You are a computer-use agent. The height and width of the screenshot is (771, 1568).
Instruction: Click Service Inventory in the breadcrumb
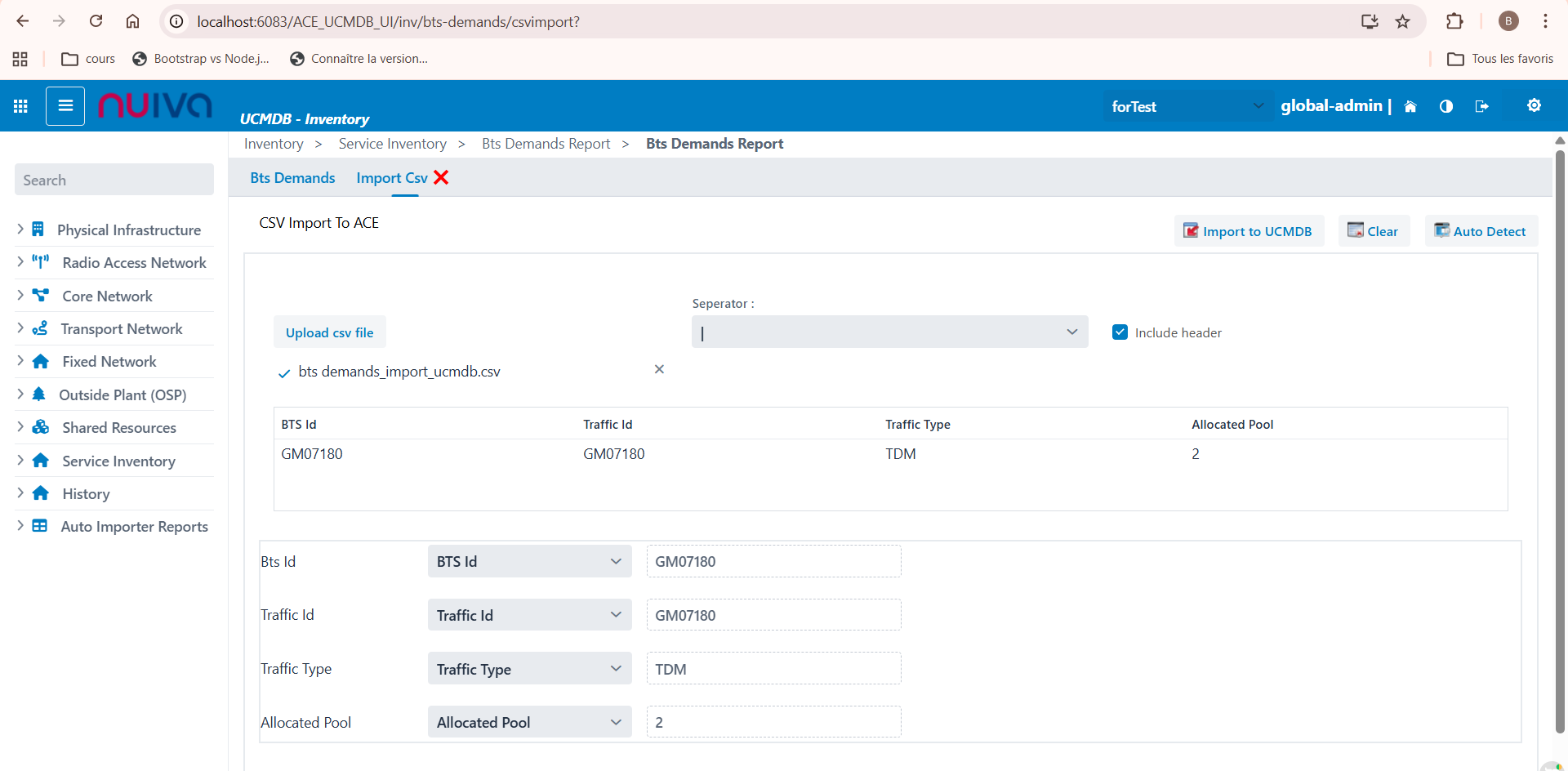pyautogui.click(x=392, y=144)
